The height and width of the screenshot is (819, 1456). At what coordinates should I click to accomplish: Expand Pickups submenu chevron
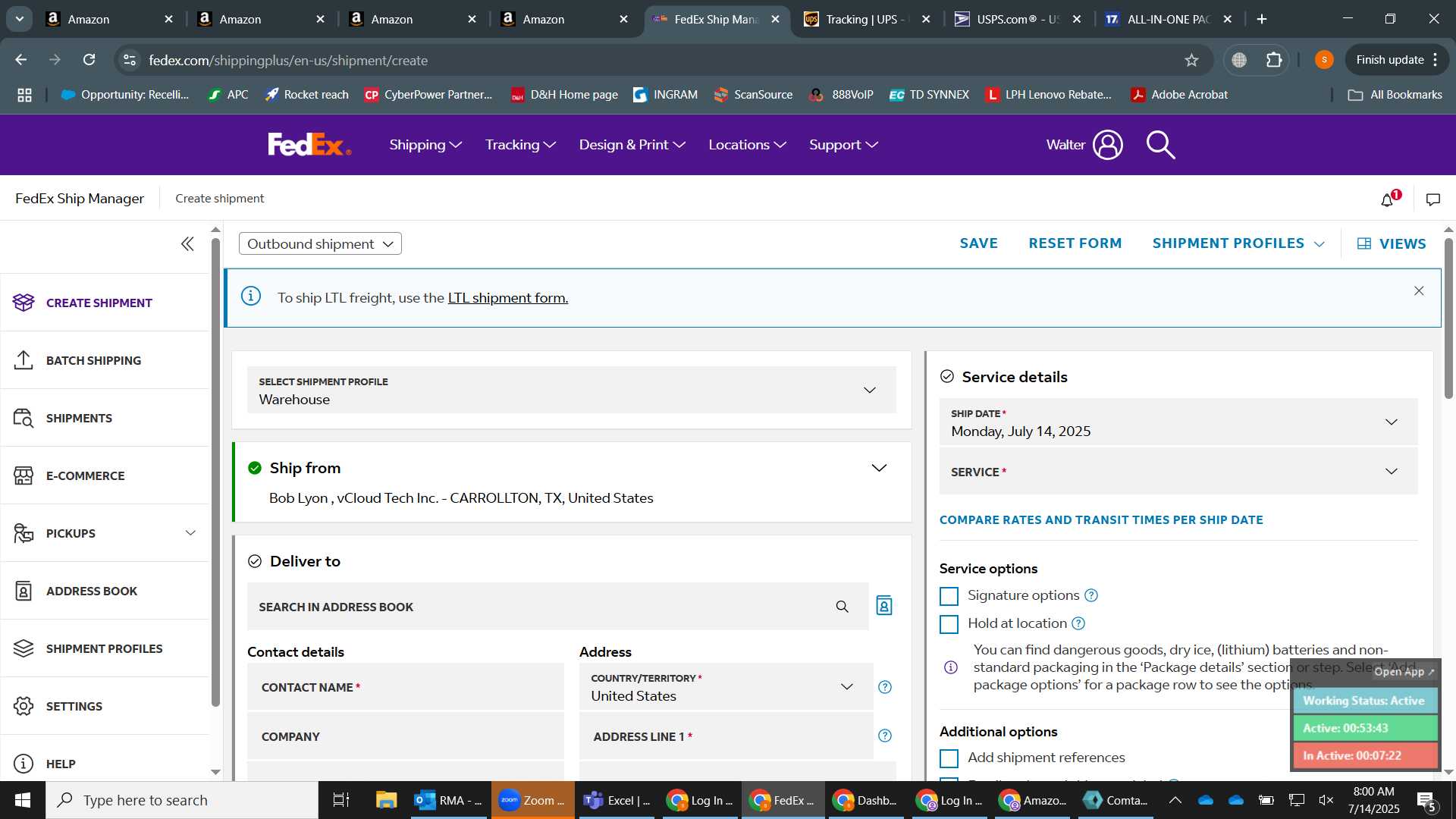pyautogui.click(x=190, y=533)
